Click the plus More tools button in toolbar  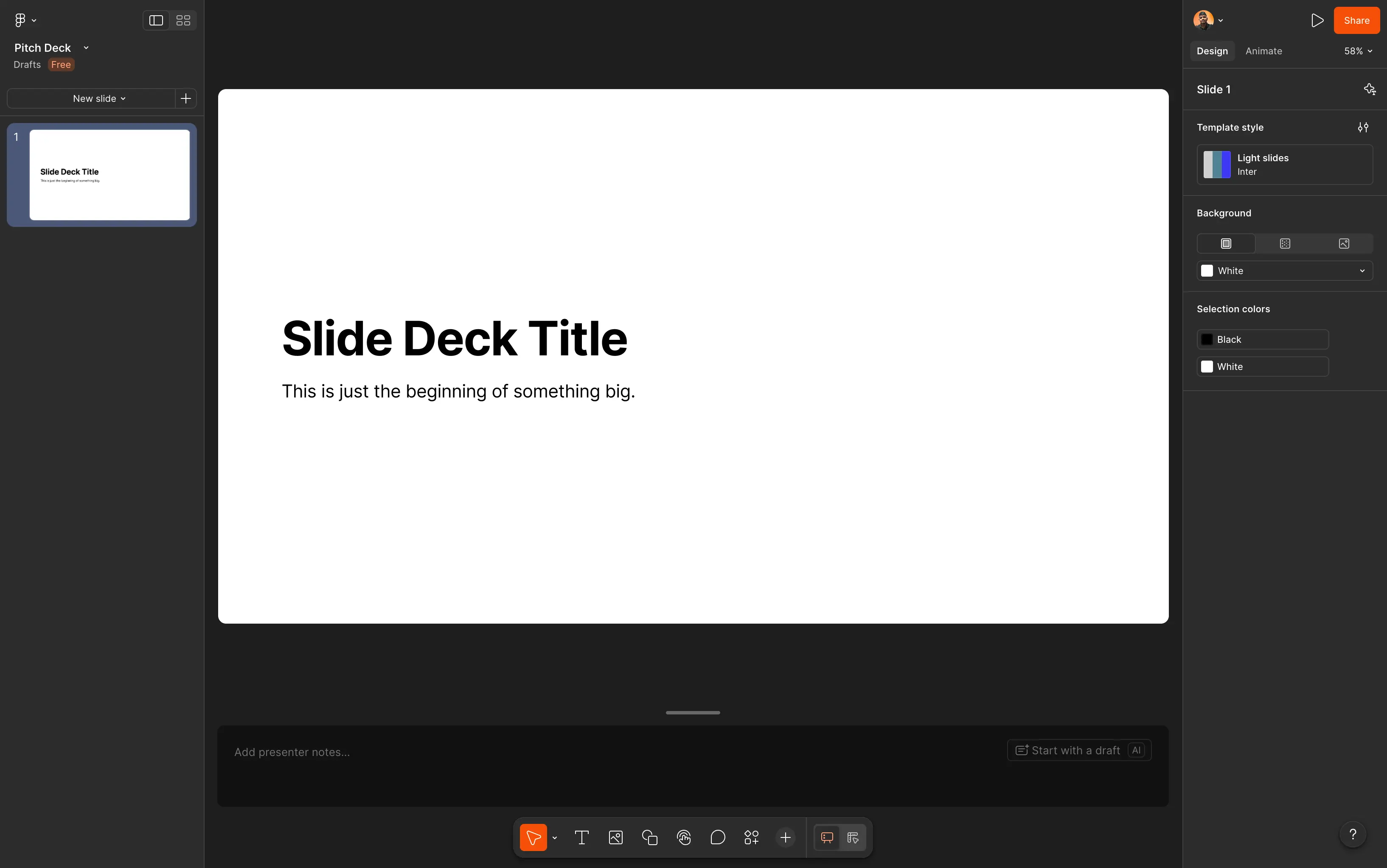[785, 837]
